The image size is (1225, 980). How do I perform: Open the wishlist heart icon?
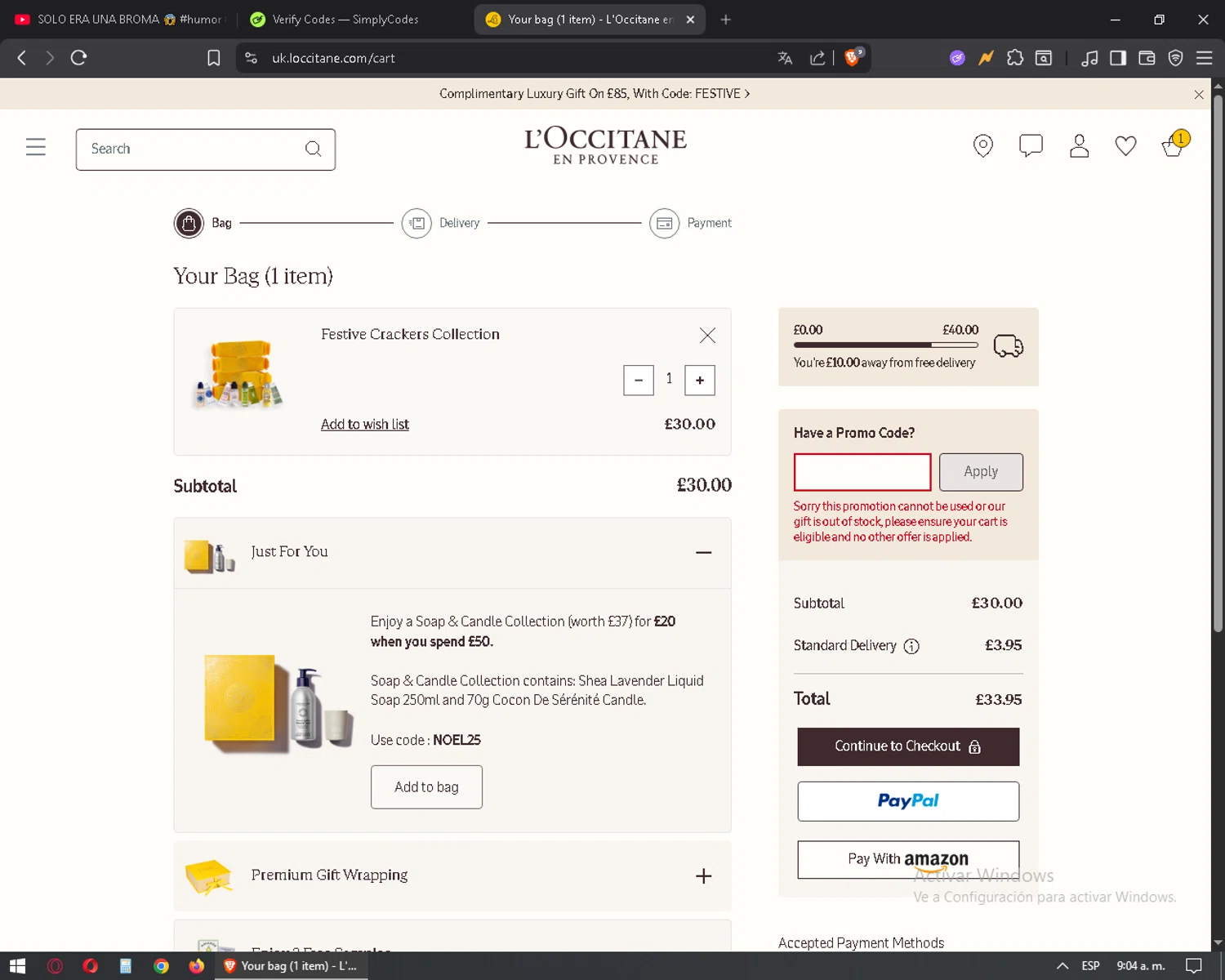point(1125,146)
